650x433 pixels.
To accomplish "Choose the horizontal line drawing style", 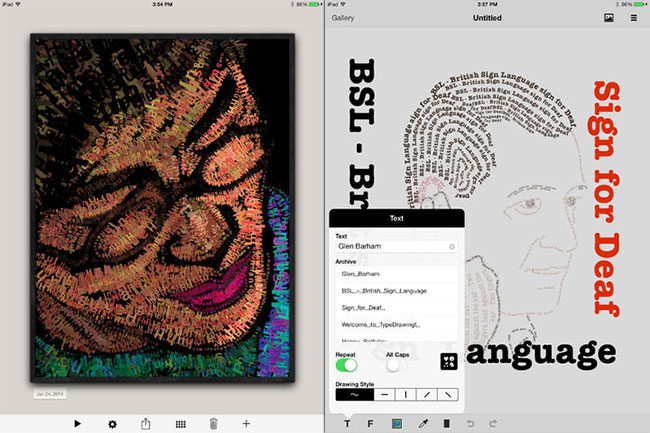I will coord(384,394).
